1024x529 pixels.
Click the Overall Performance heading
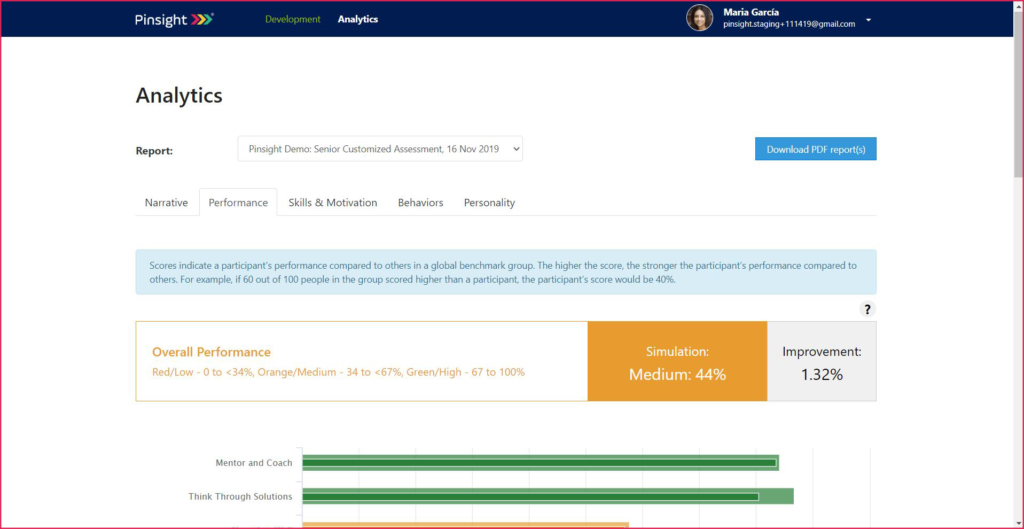(x=211, y=352)
